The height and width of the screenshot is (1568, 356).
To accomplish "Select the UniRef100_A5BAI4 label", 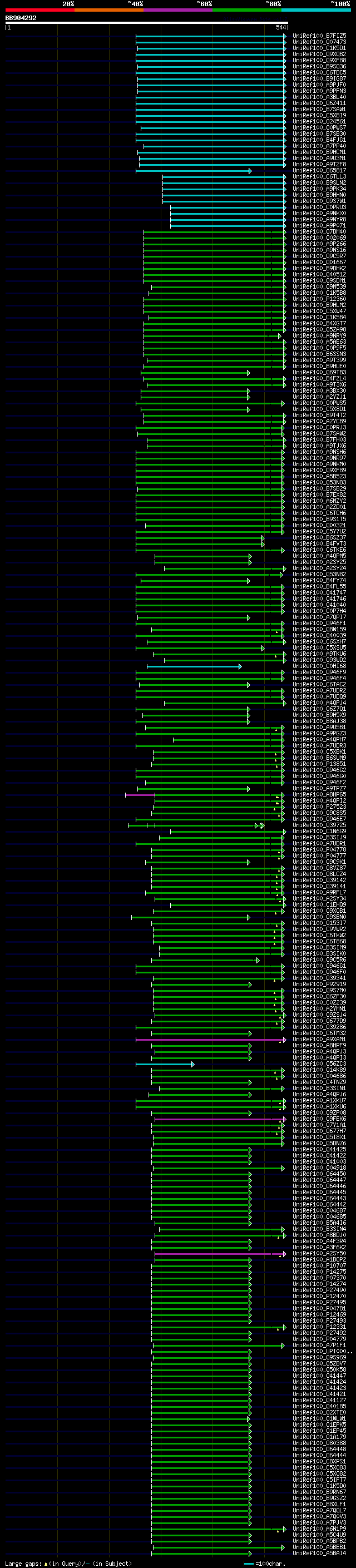I will 319,1554.
